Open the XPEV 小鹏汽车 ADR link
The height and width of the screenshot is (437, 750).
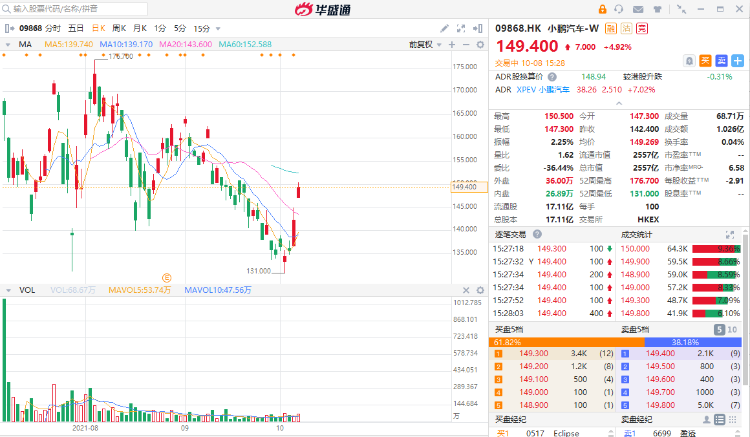(x=543, y=90)
